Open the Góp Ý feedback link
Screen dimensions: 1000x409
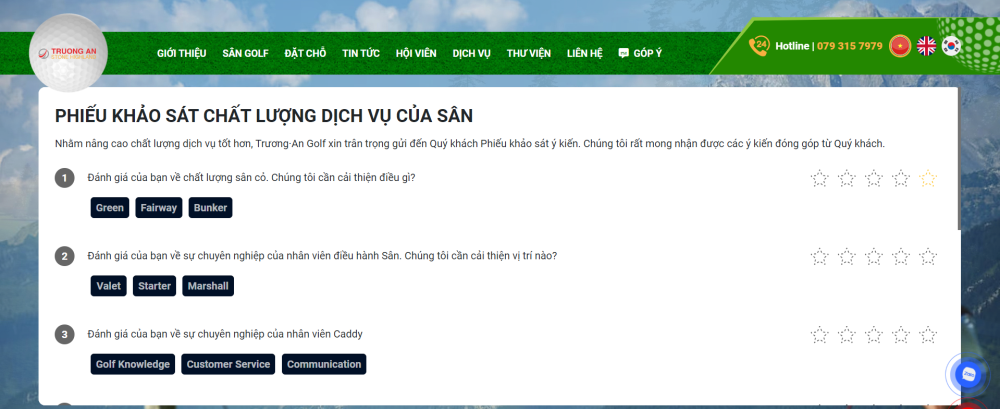640,53
